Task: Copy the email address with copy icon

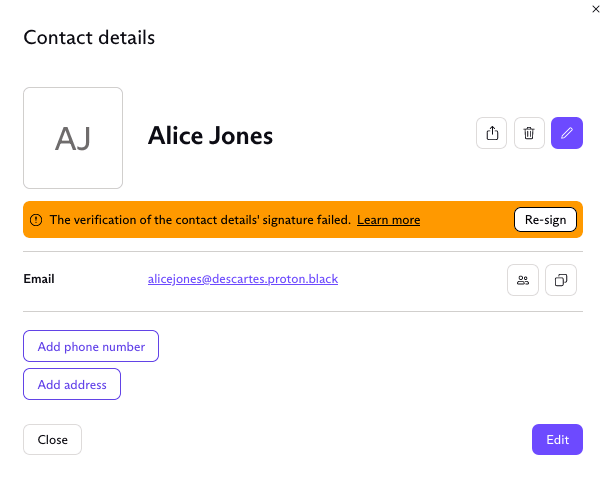Action: (561, 280)
